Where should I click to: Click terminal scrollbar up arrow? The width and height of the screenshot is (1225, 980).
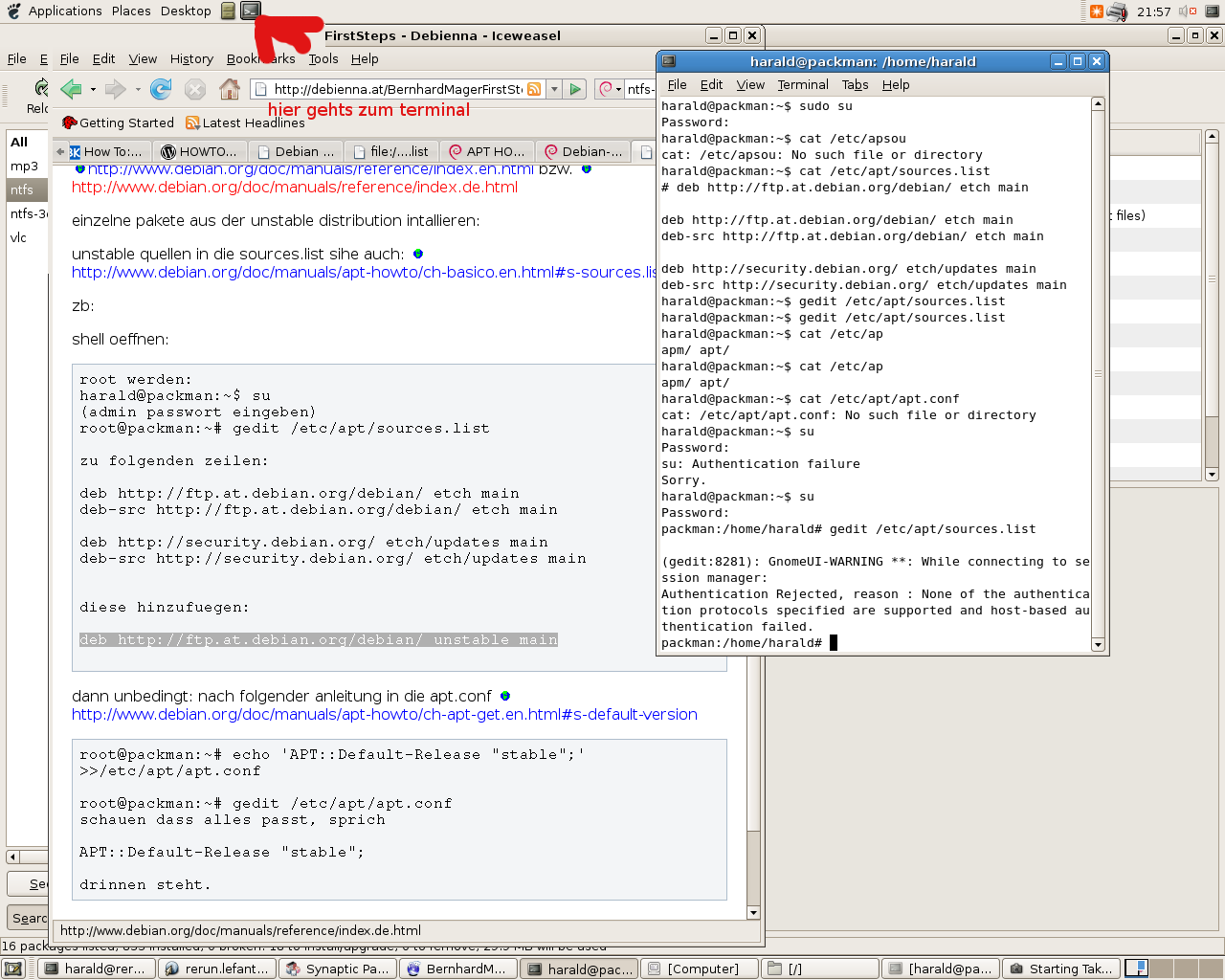(1098, 103)
